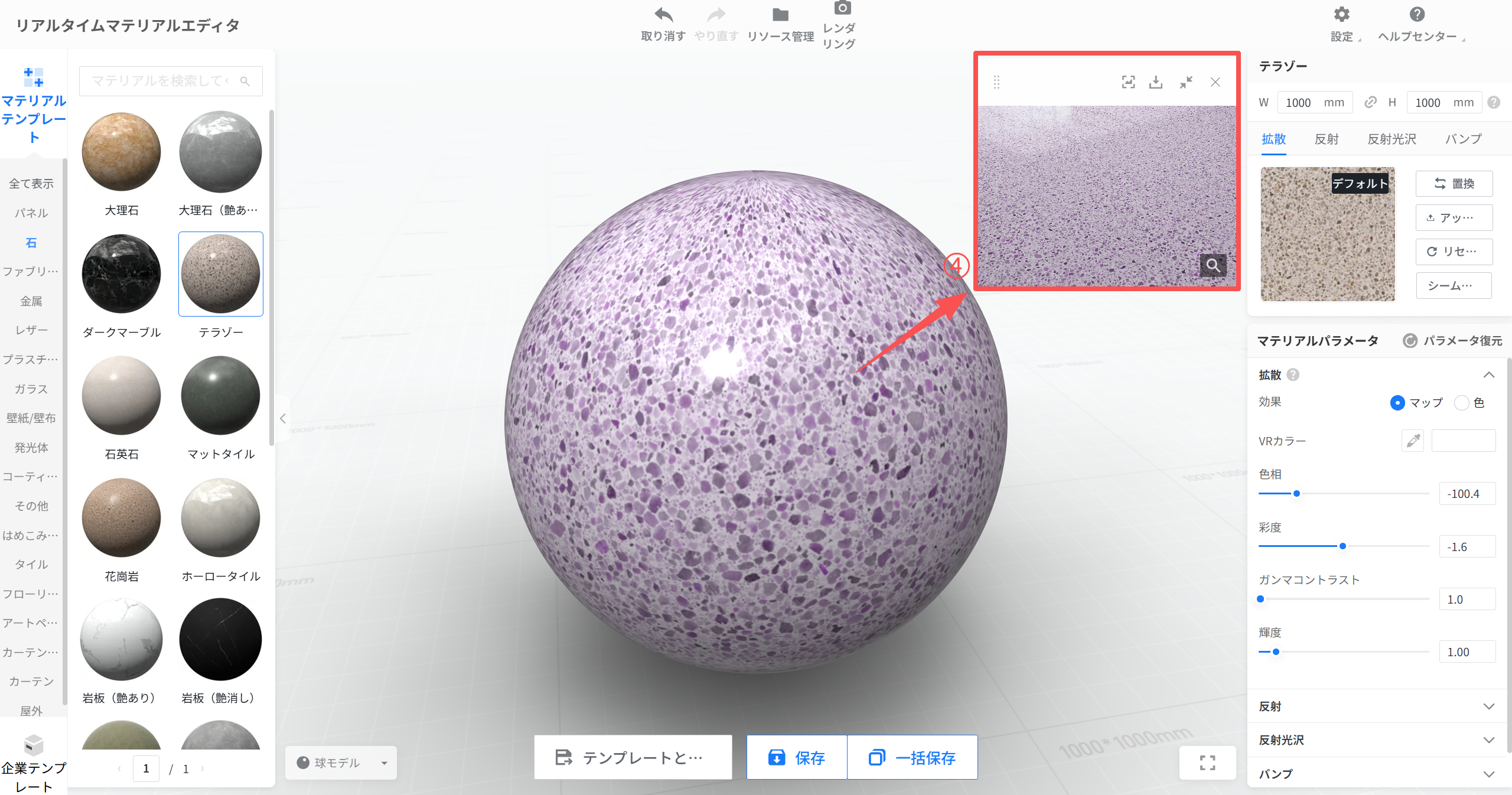Open settings (設定) gear
Viewport: 1512px width, 795px height.
[1341, 14]
